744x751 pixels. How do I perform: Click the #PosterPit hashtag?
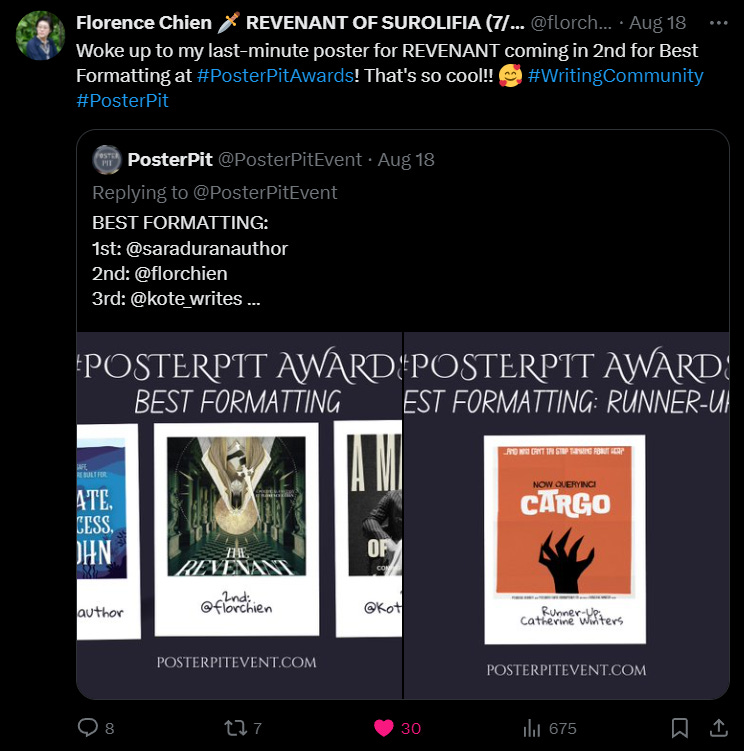122,101
